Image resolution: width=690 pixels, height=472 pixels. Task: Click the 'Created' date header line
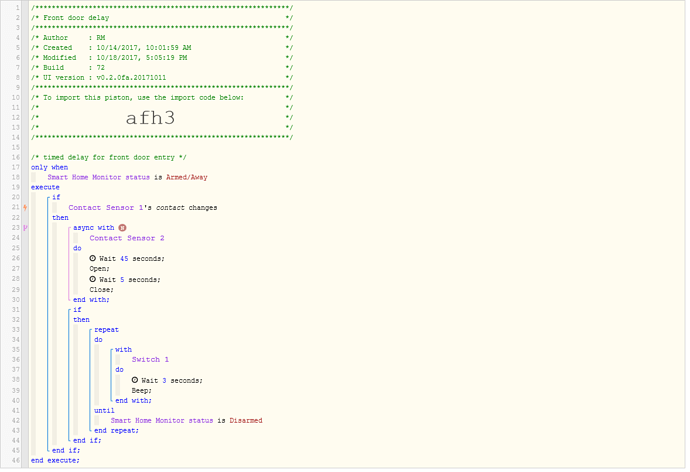161,48
